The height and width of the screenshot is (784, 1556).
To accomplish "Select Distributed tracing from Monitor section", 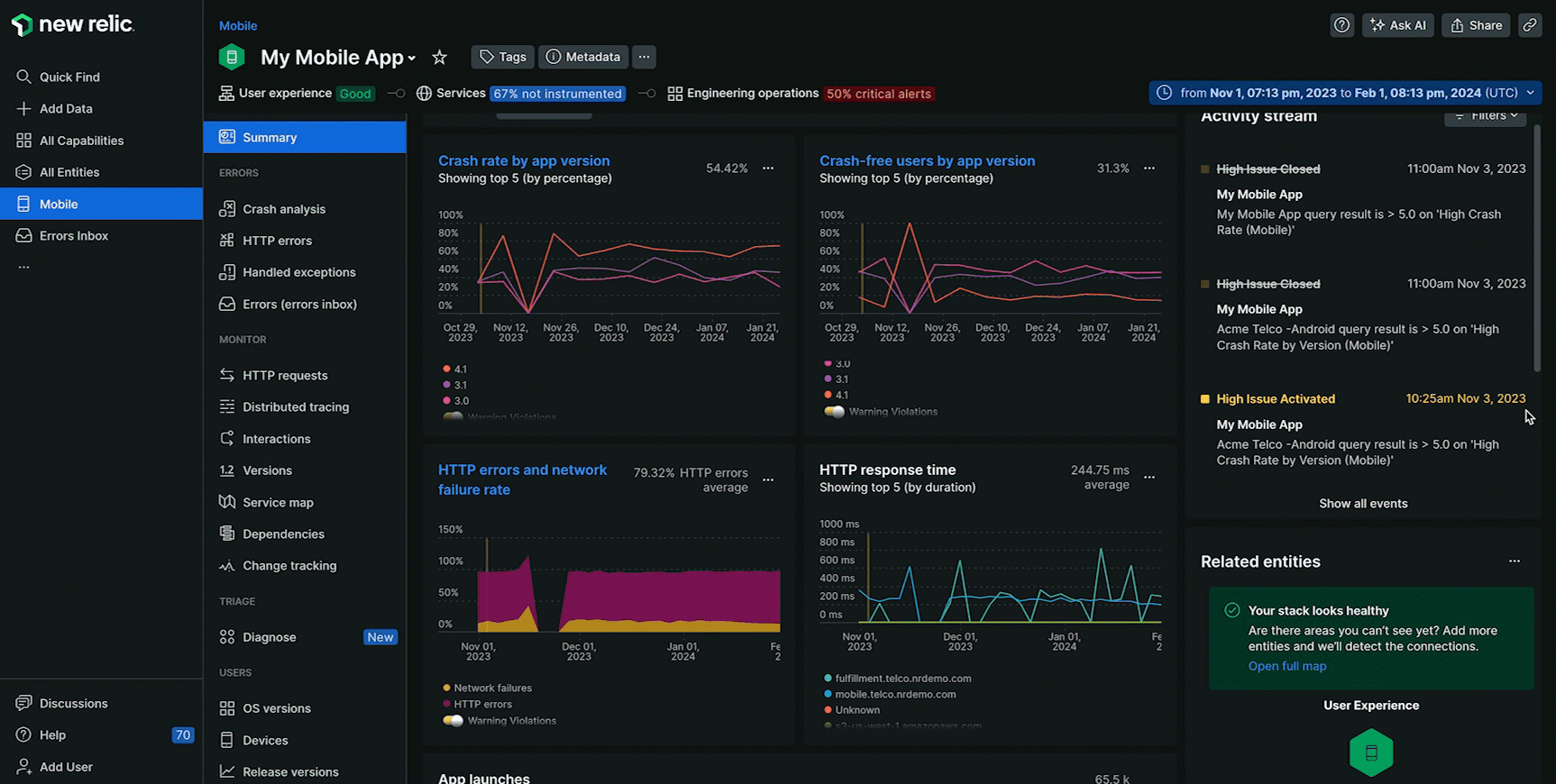I will [295, 407].
